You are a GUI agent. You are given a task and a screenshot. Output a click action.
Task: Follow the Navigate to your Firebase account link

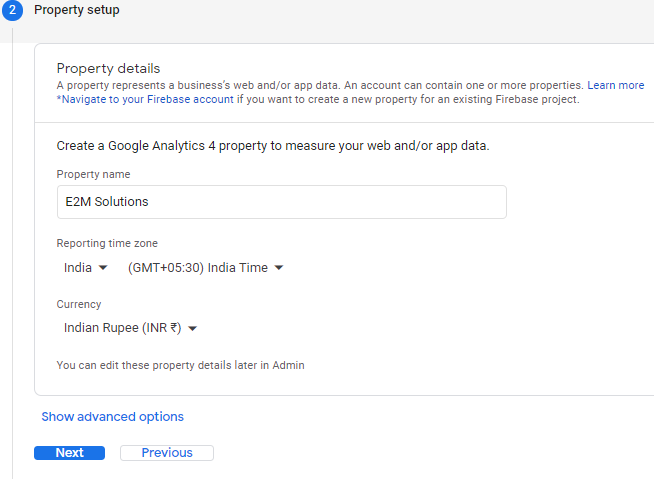pyautogui.click(x=148, y=100)
